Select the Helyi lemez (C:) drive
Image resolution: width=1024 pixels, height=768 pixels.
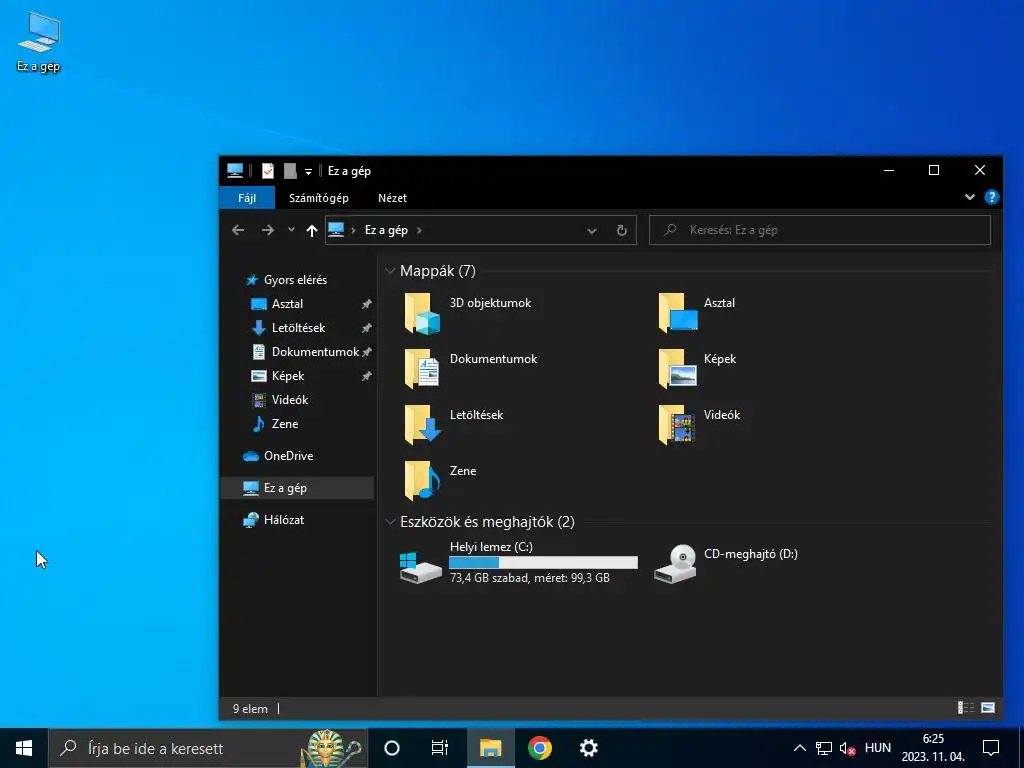tap(519, 563)
